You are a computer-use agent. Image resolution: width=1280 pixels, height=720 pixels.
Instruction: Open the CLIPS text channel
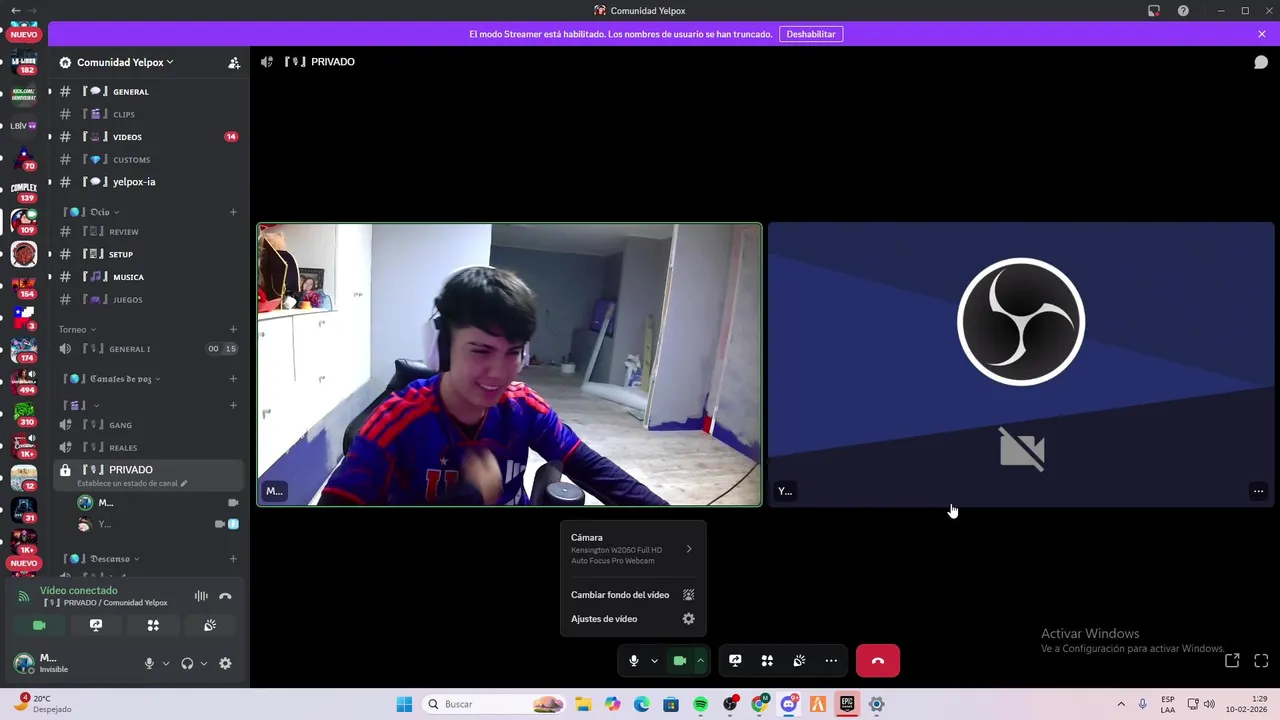click(148, 114)
